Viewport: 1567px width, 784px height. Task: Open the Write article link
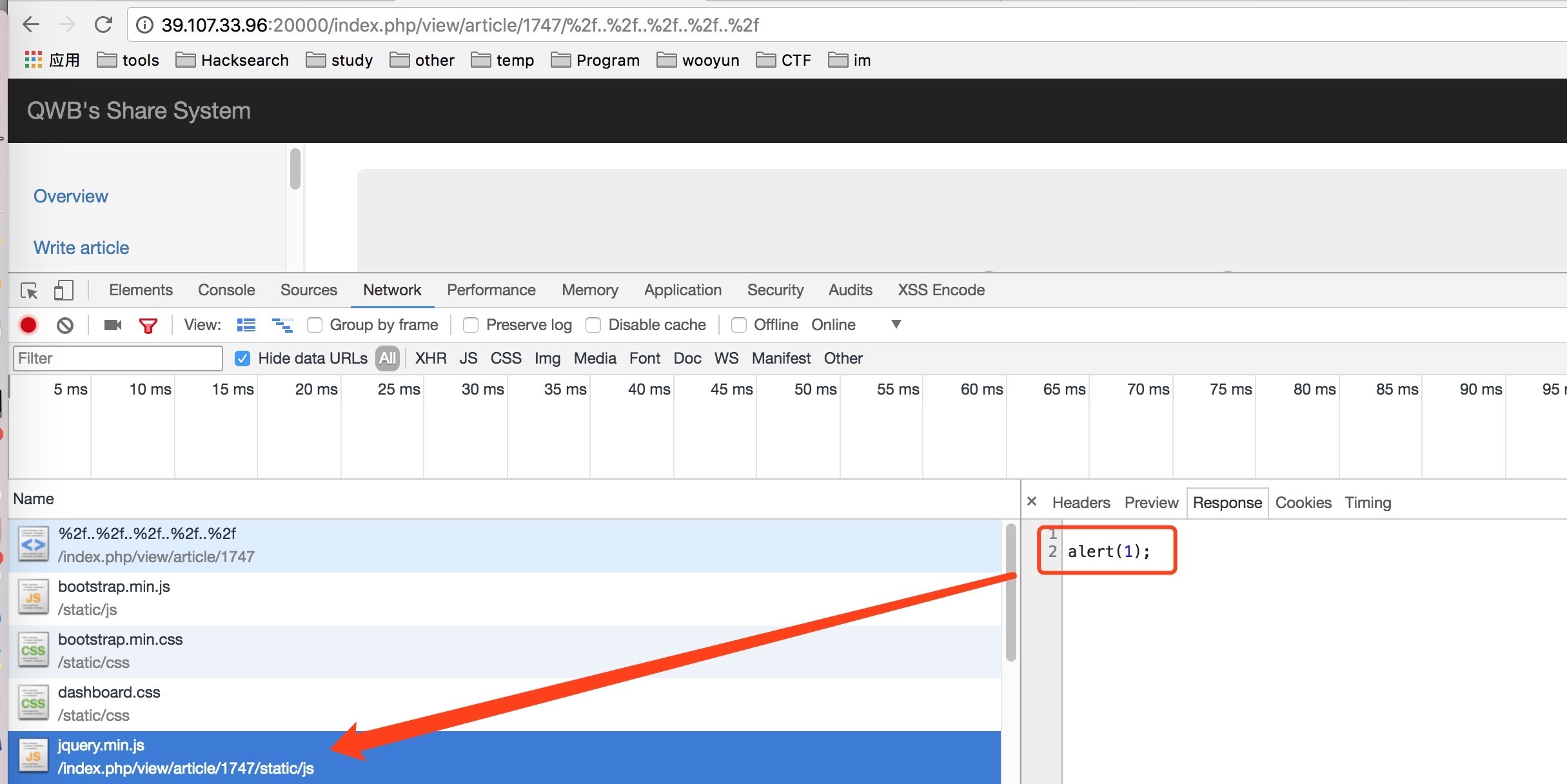click(x=81, y=248)
